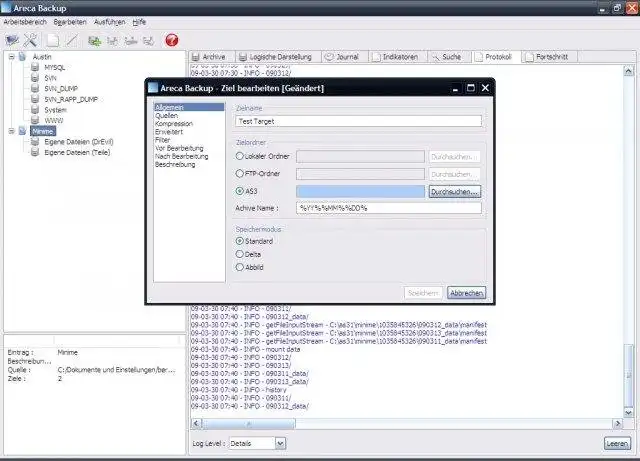
Task: Click the database icon beside SVN_DUMP
Action: click(x=35, y=88)
